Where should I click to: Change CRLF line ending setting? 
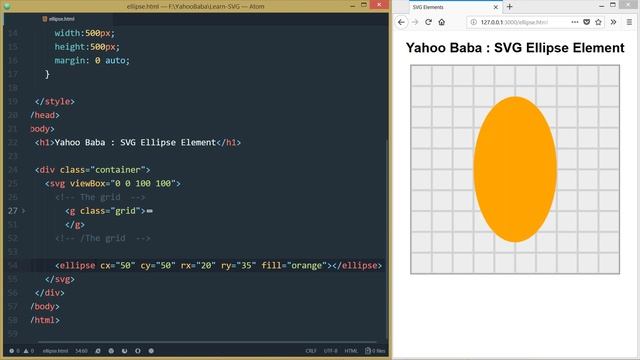click(311, 351)
